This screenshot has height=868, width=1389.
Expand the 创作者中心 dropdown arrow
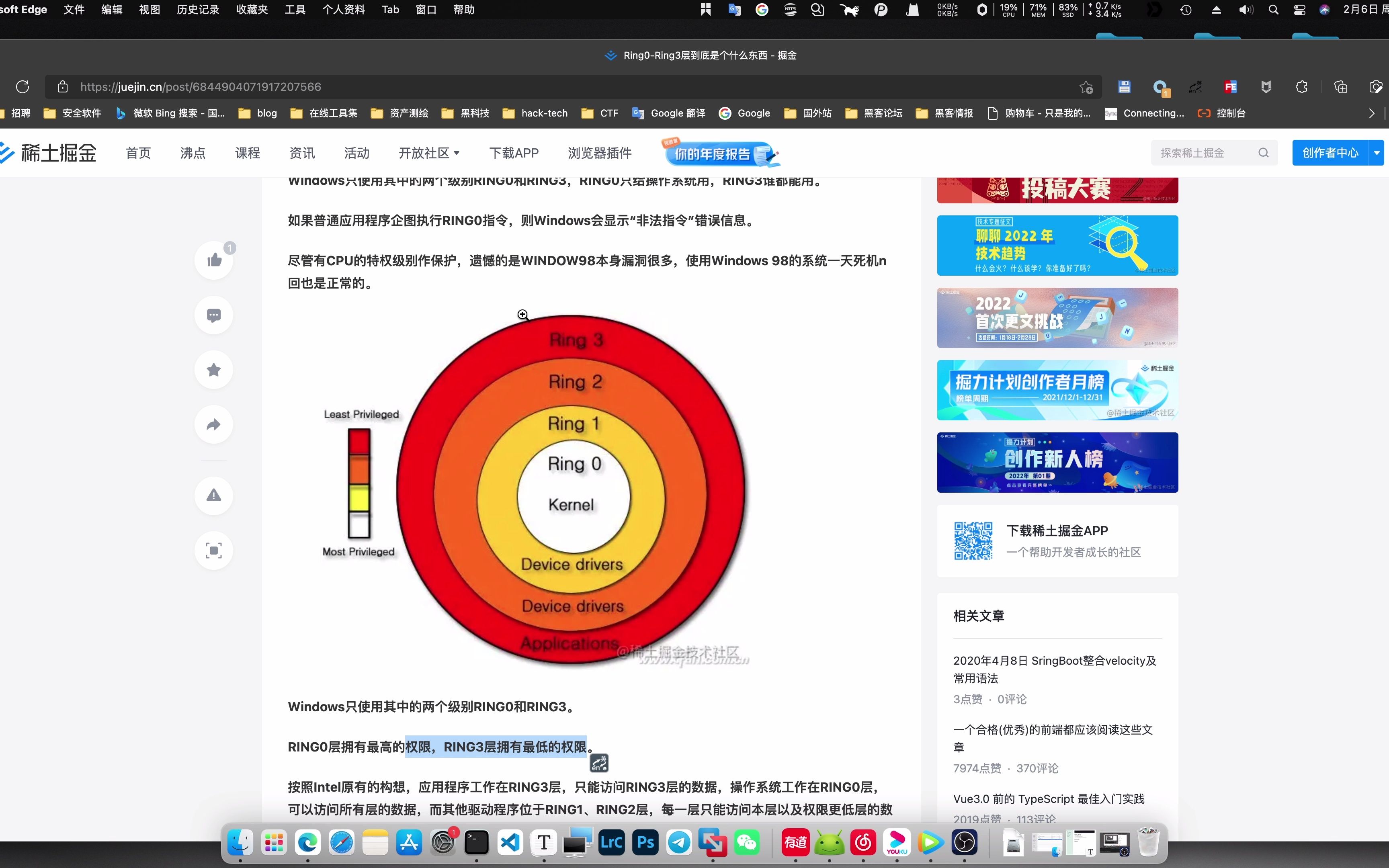(1377, 152)
